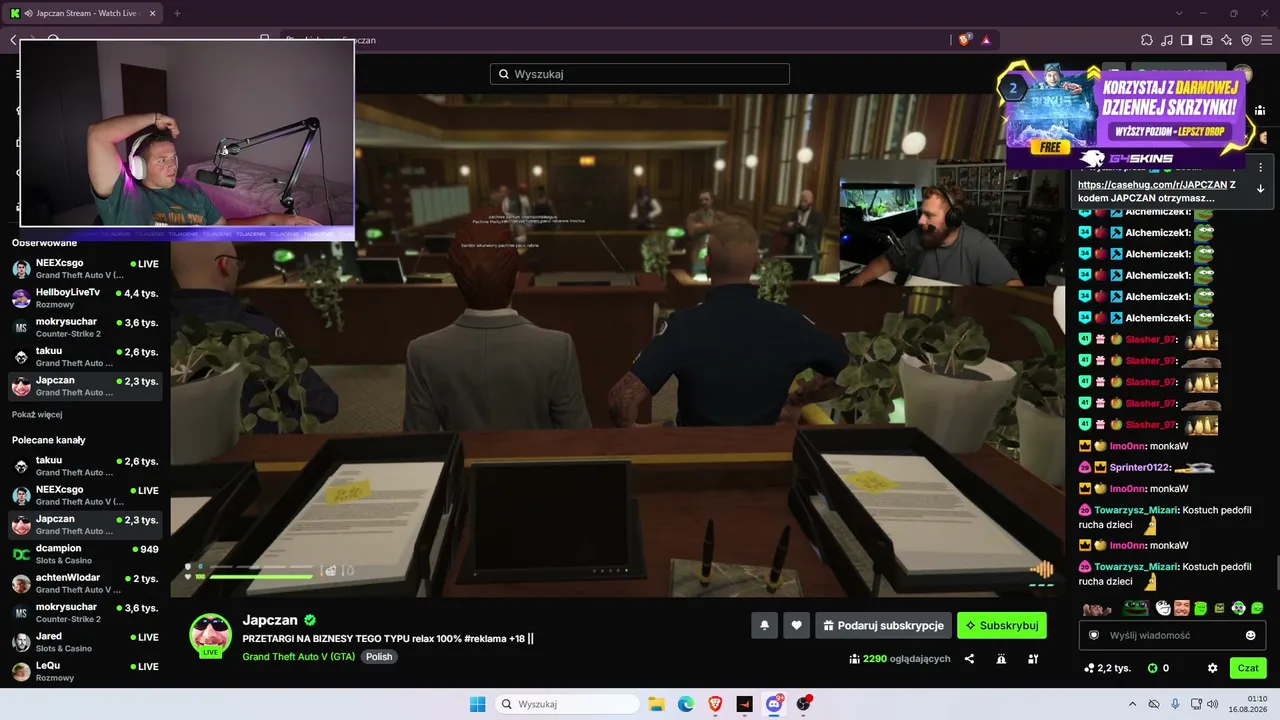Click Wyślij wiadomość chat input field
This screenshot has width=1280, height=720.
1172,635
